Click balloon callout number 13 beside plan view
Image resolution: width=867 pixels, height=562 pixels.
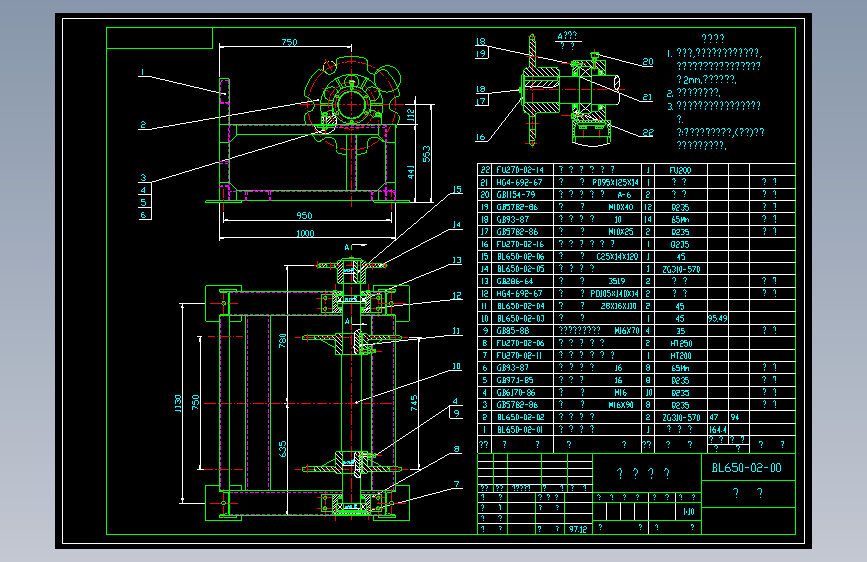(456, 260)
